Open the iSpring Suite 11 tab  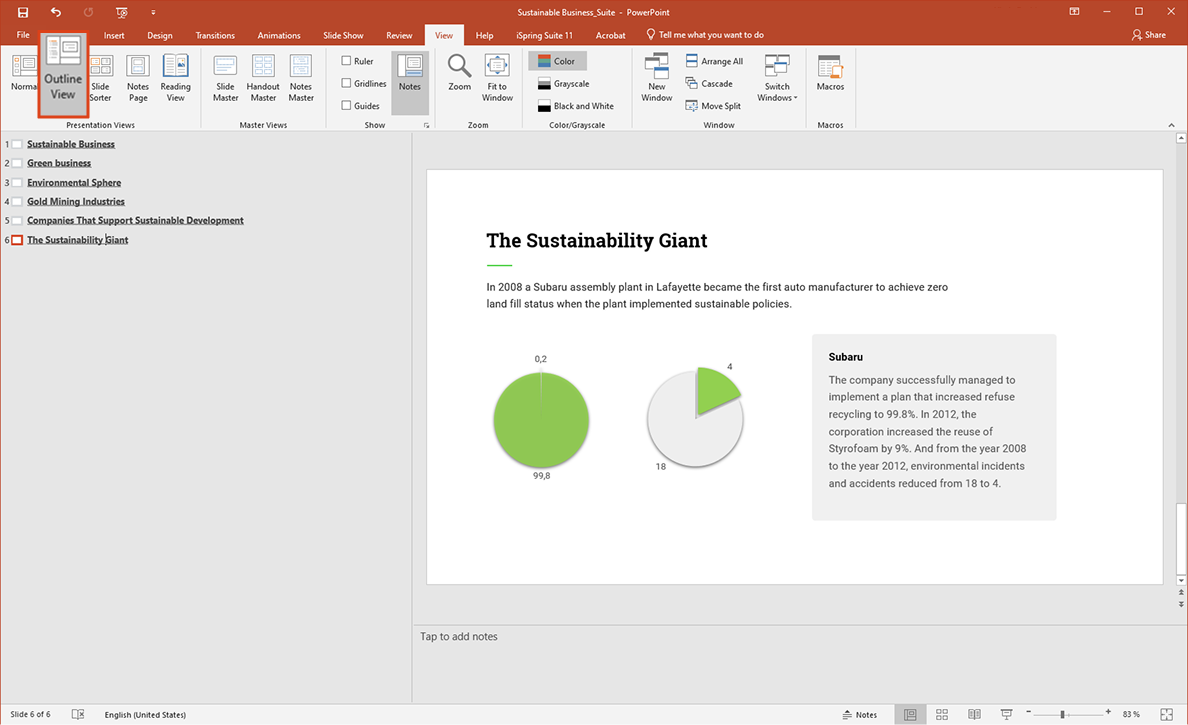coord(544,34)
